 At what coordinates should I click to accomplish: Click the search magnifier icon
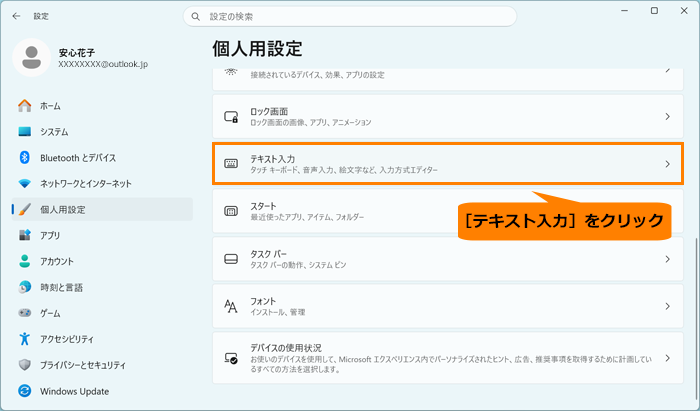(196, 17)
